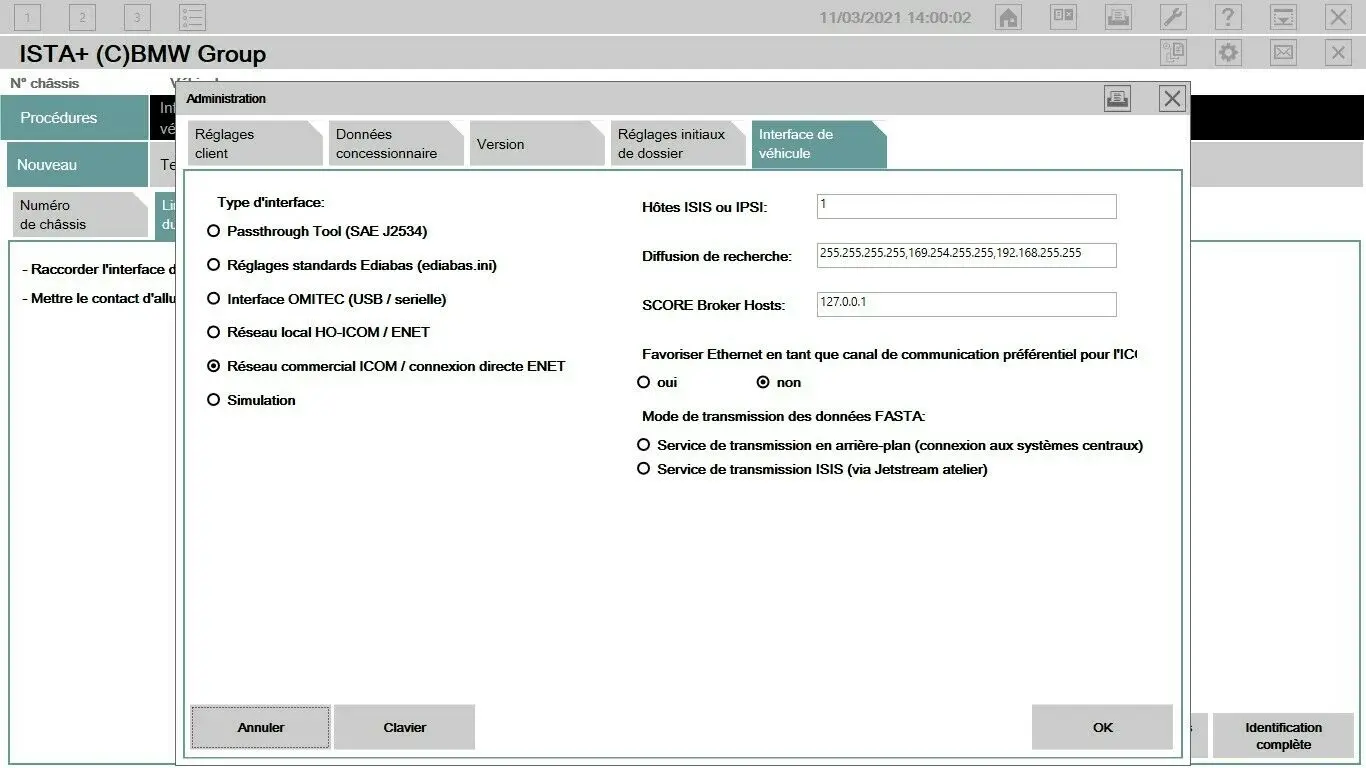This screenshot has width=1366, height=768.
Task: Open the dual-page display icon in top bar
Action: (1063, 17)
